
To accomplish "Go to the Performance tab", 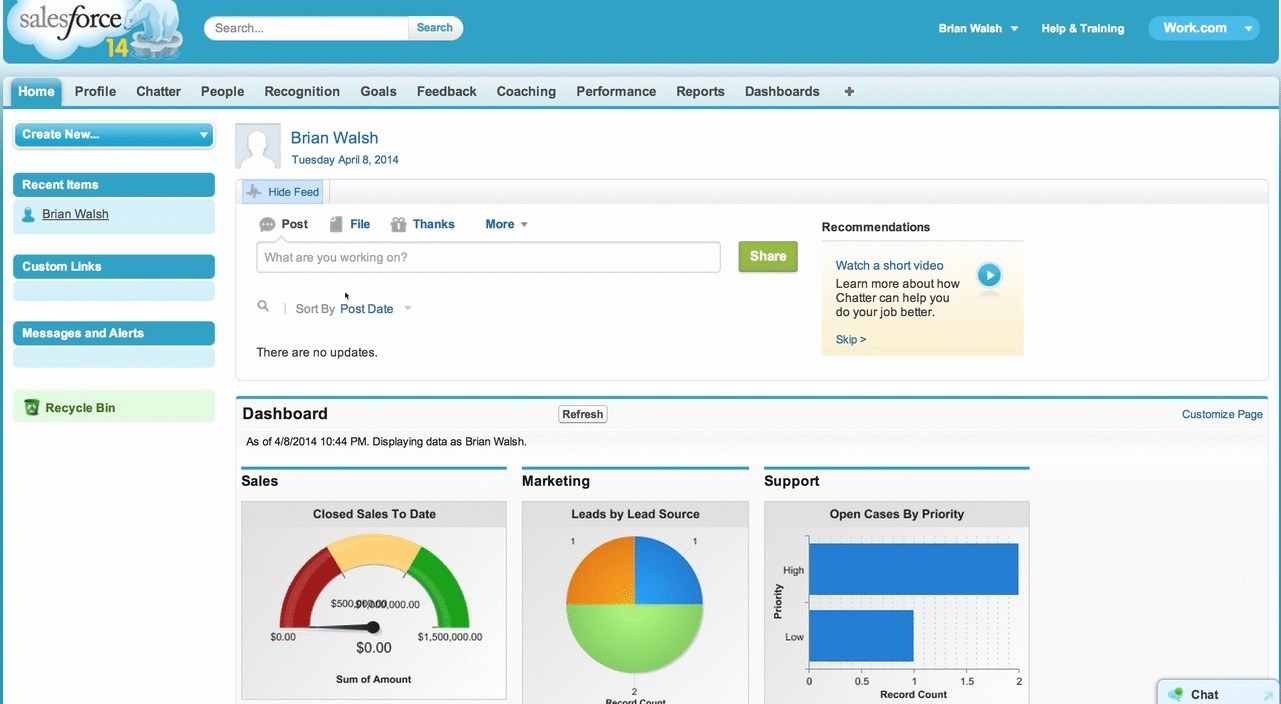I will pyautogui.click(x=616, y=91).
